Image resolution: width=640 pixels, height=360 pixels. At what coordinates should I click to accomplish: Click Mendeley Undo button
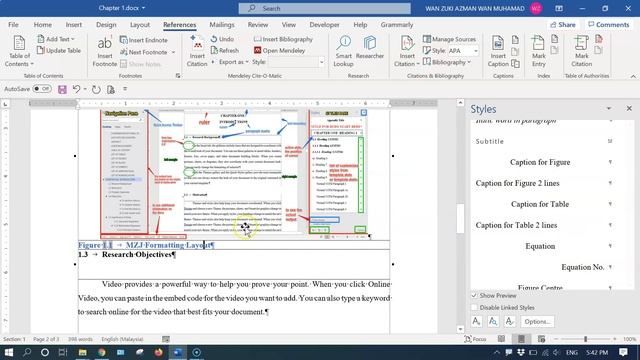point(222,39)
